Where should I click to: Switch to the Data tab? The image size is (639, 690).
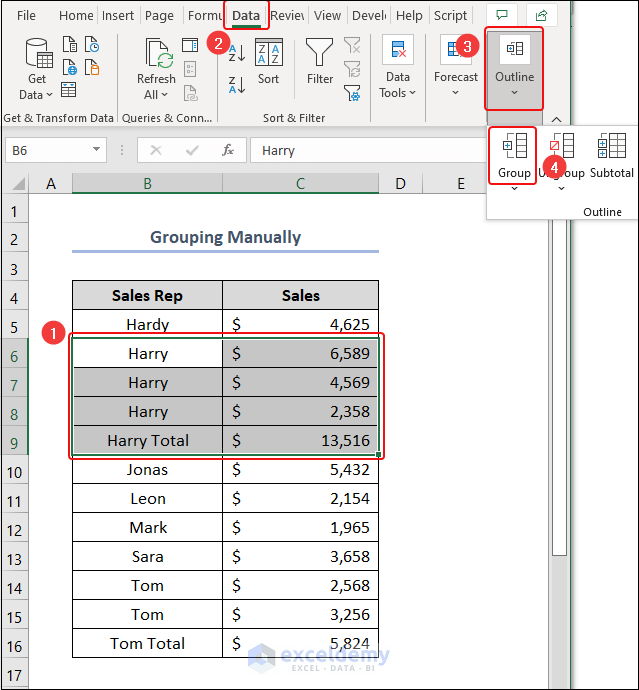click(246, 15)
